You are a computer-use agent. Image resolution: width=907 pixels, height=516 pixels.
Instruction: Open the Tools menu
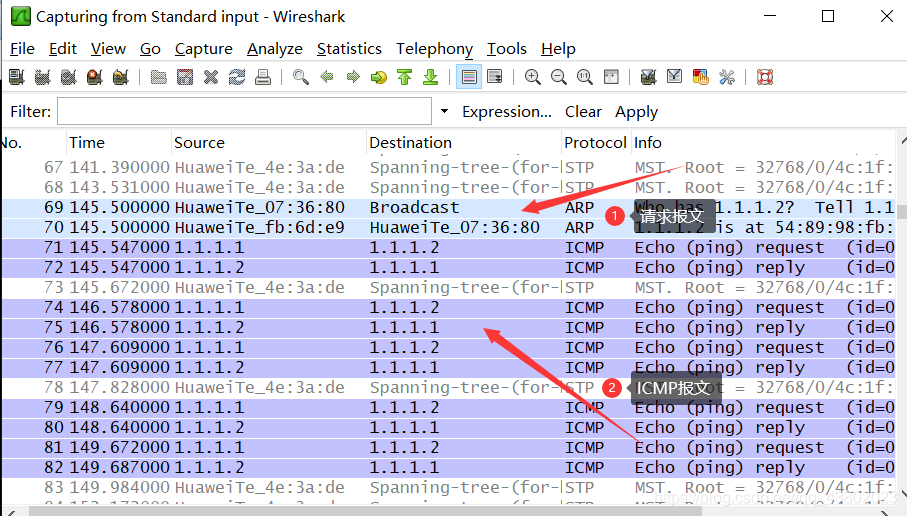point(507,49)
